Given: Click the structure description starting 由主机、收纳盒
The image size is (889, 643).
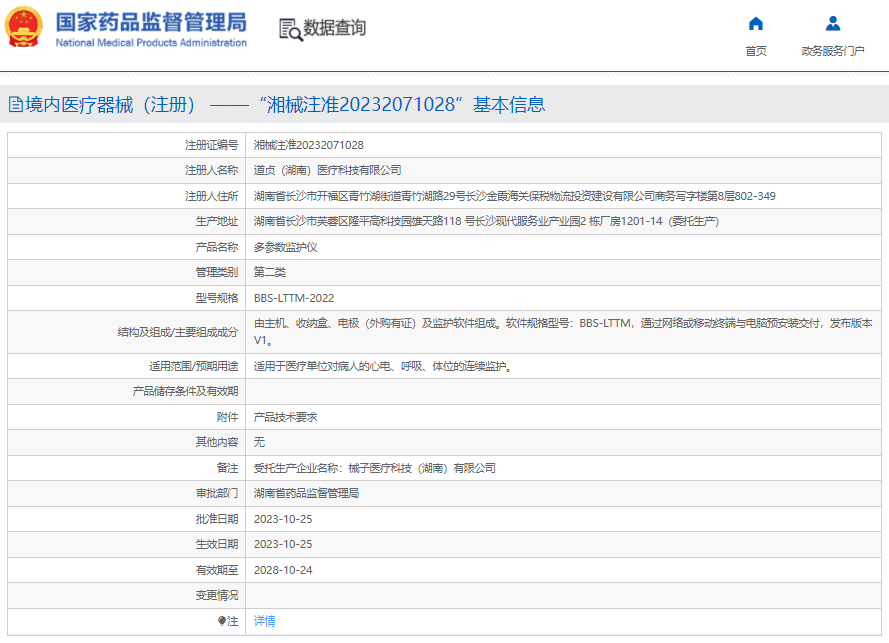Looking at the screenshot, I should [x=563, y=332].
